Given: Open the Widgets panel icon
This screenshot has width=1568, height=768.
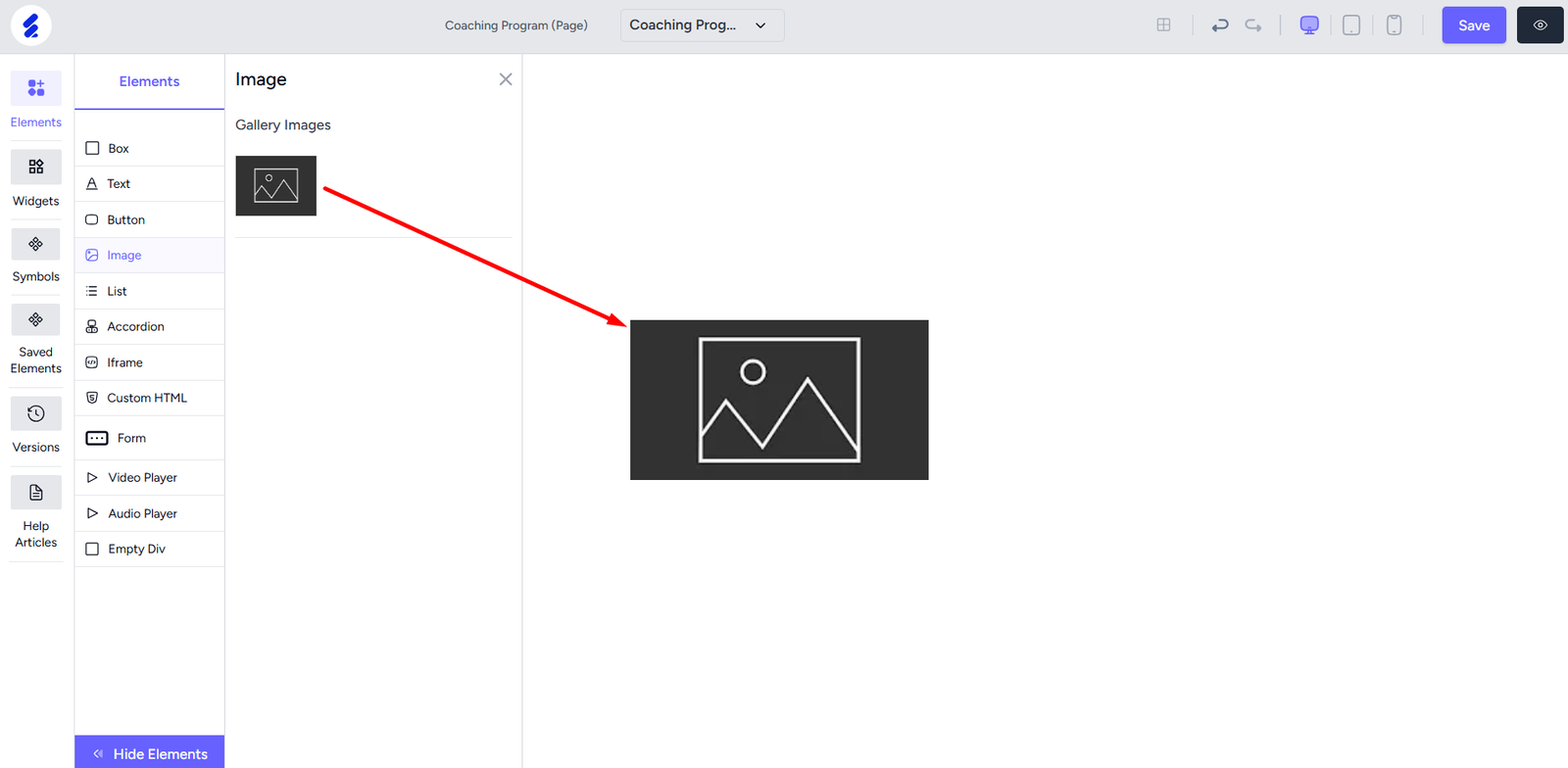Looking at the screenshot, I should pyautogui.click(x=36, y=168).
